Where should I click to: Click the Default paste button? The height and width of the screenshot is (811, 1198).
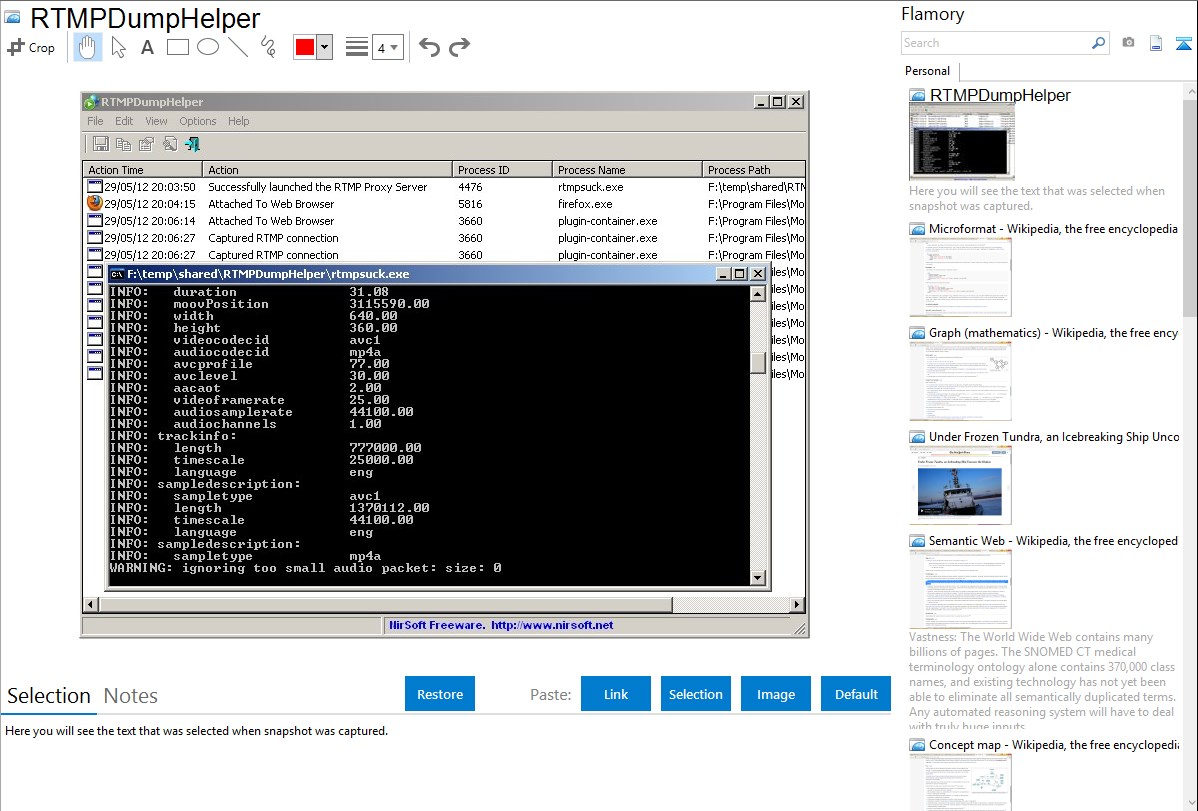856,694
